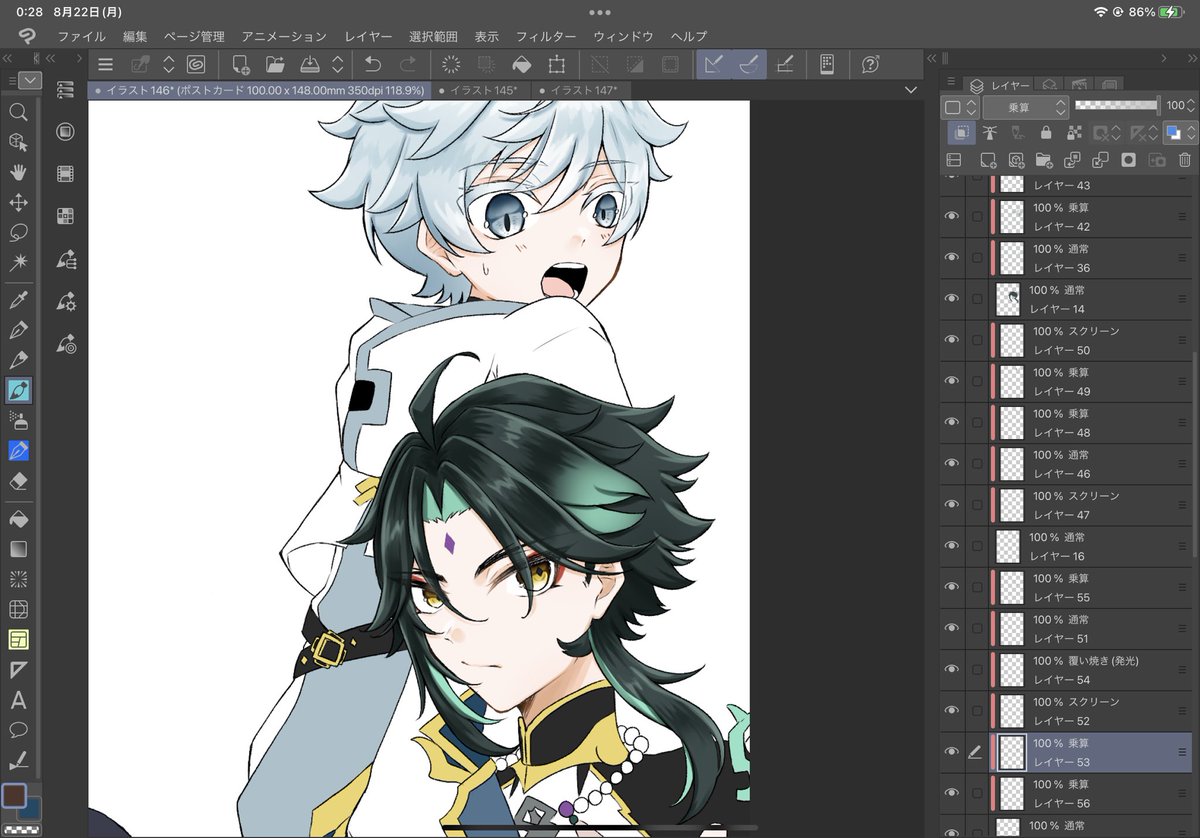The image size is (1200, 838).
Task: Click the smartphone companion mode icon
Action: [x=827, y=65]
